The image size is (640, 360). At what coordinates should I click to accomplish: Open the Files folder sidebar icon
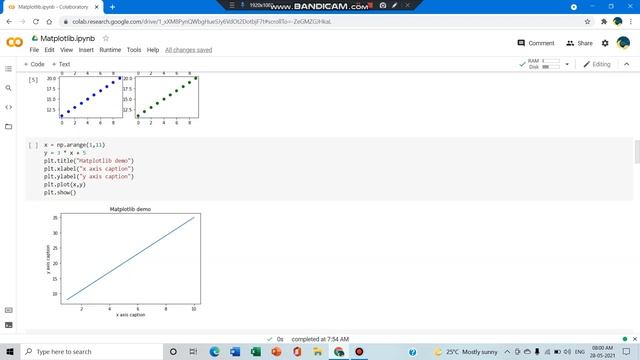(8, 127)
